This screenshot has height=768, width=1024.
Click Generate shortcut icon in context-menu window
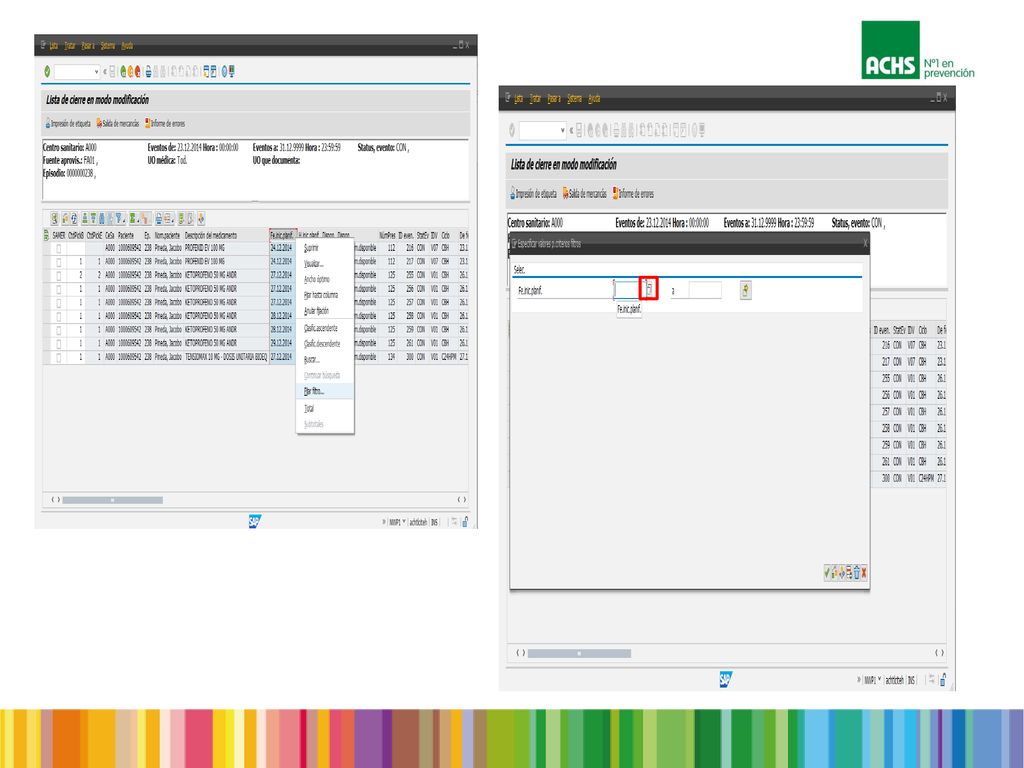pyautogui.click(x=214, y=71)
